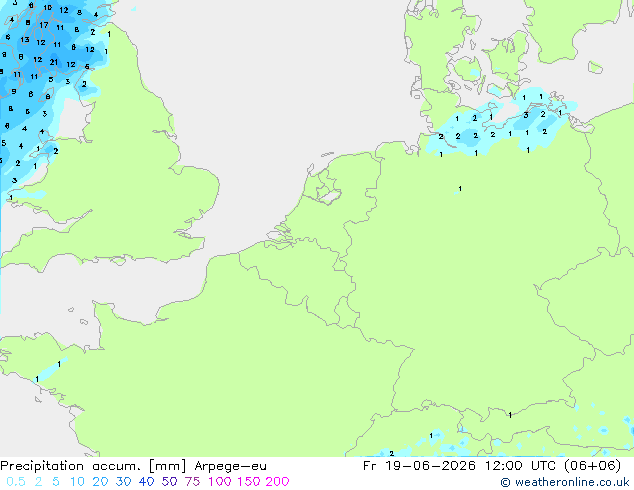The height and width of the screenshot is (490, 634).
Task: Click the 50 legend value
Action: coord(169,482)
